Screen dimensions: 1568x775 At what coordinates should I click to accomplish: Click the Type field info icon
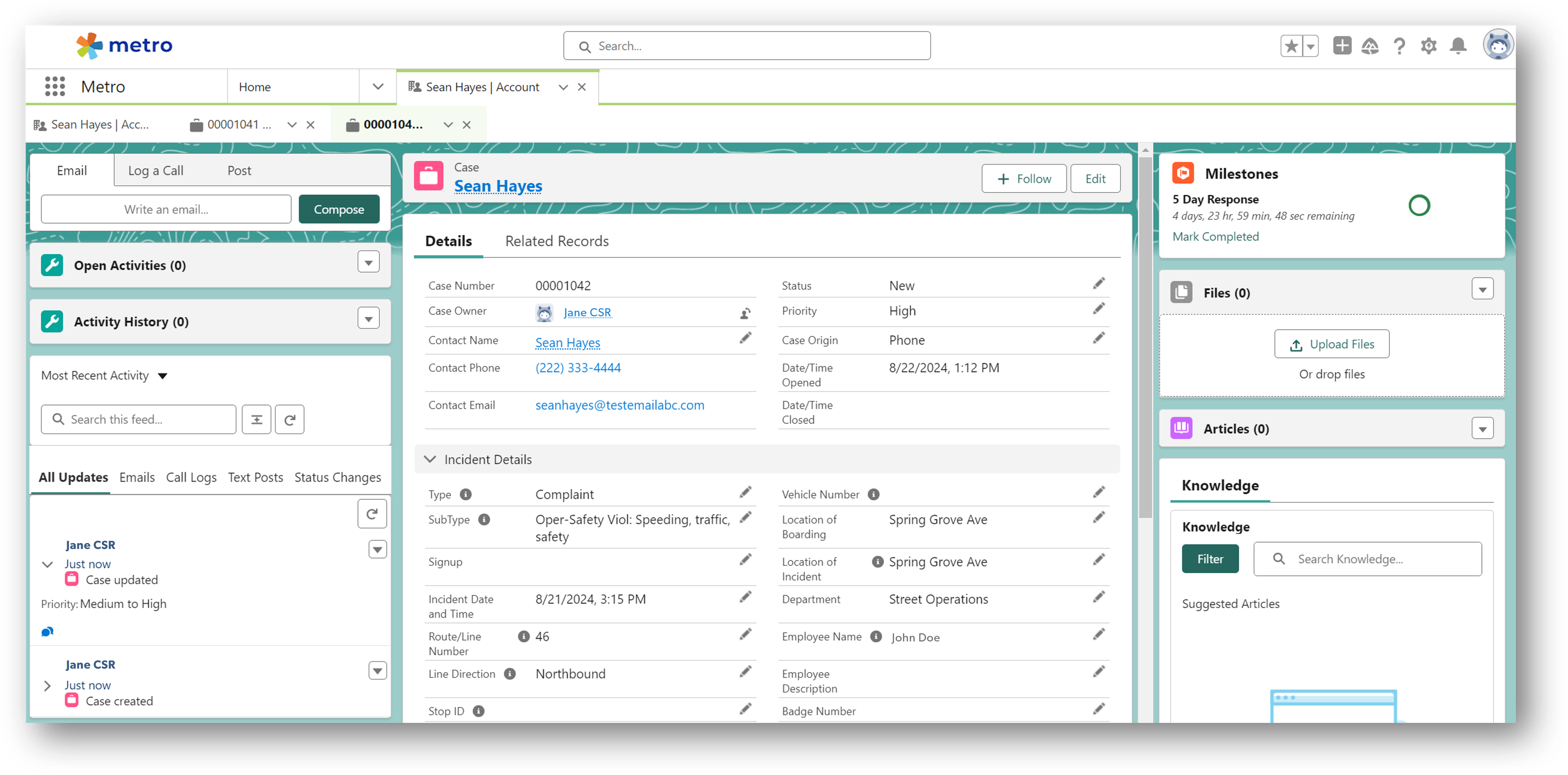click(x=466, y=494)
